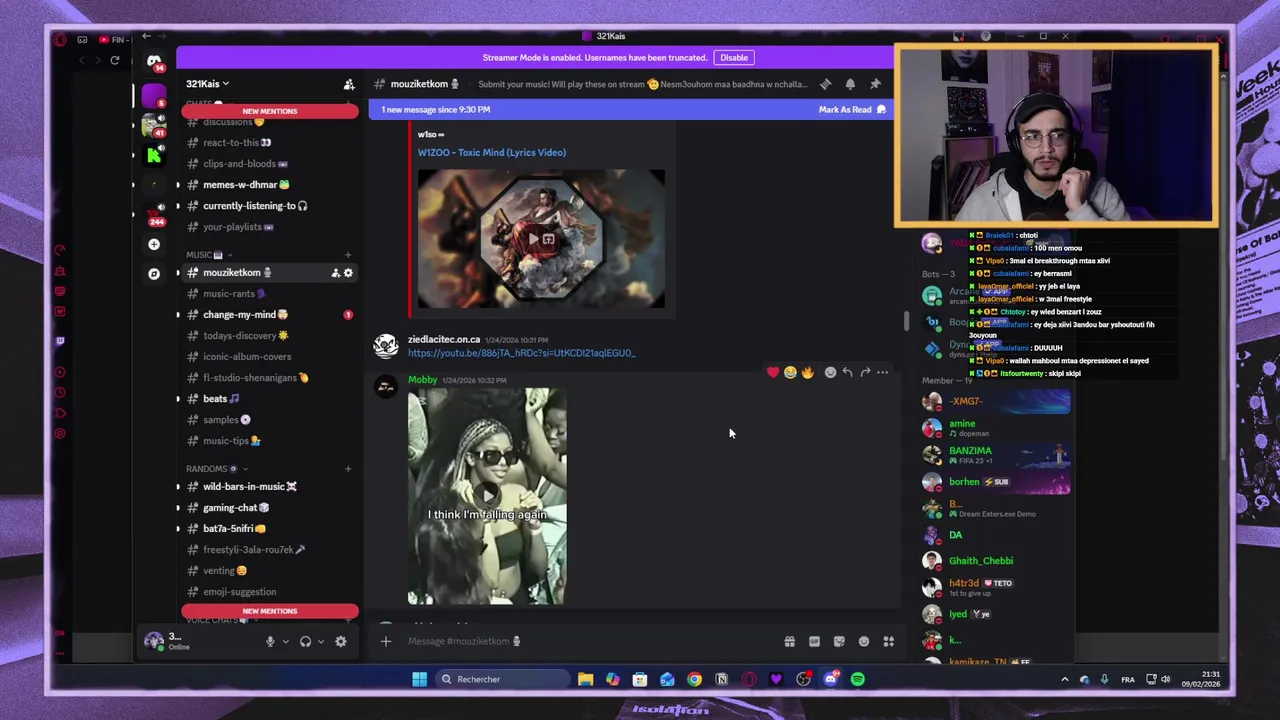Add channel to RANDOMS category plus
This screenshot has height=720, width=1280.
(348, 469)
